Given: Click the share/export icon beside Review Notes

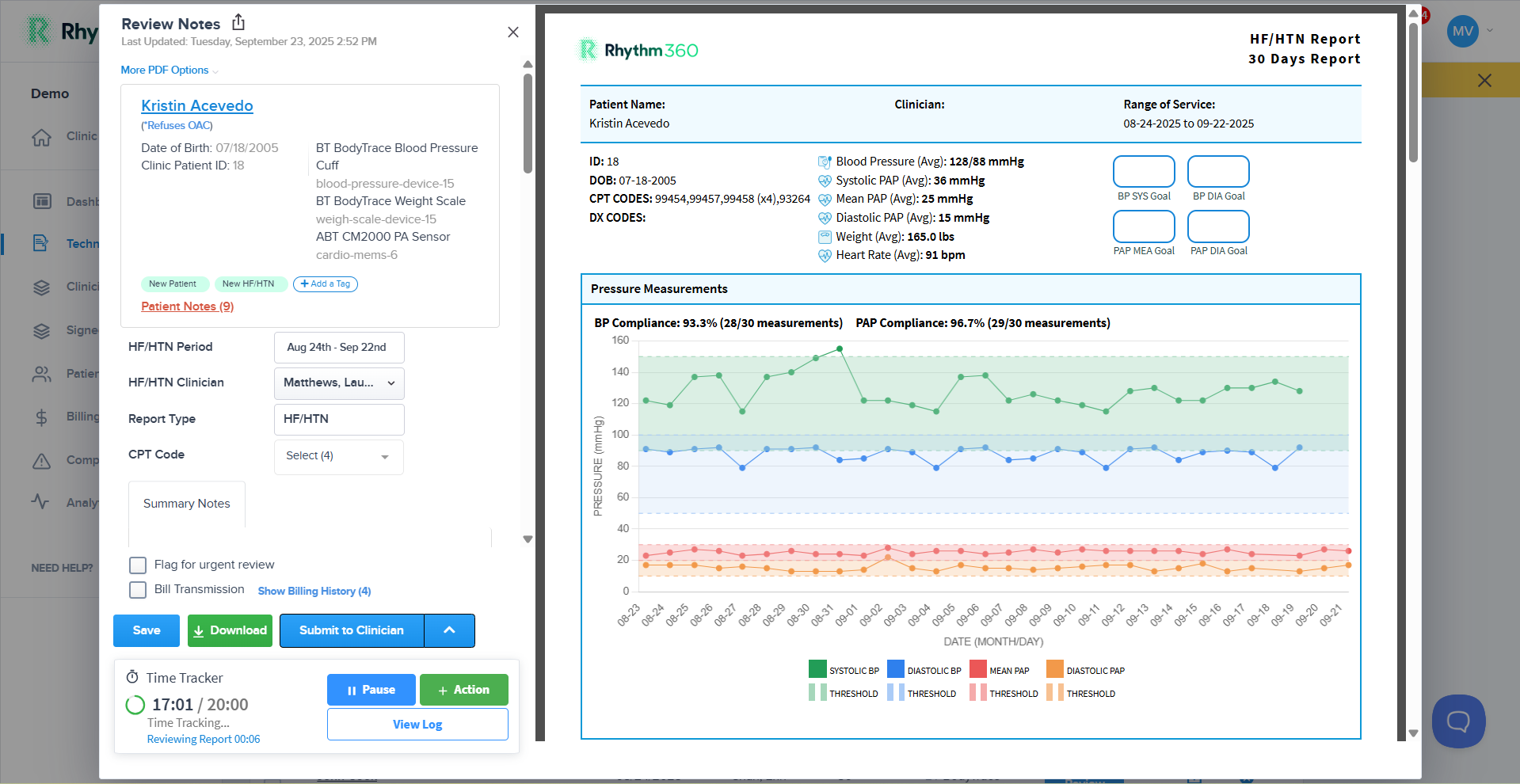Looking at the screenshot, I should pos(238,22).
